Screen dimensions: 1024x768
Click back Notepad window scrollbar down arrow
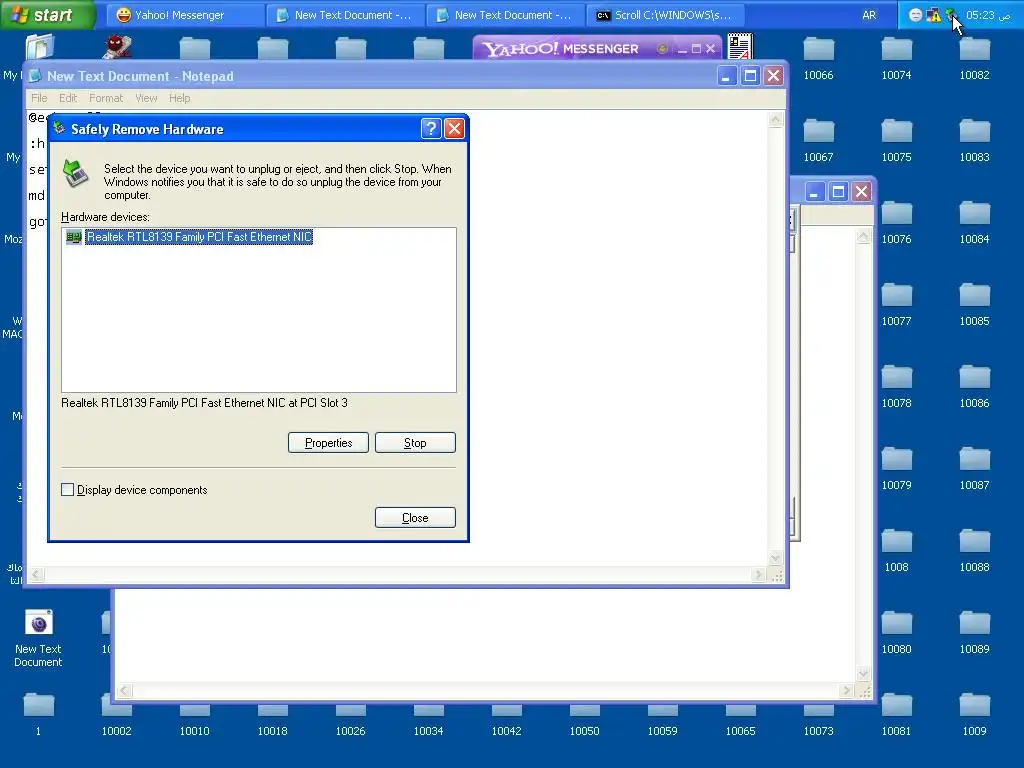863,674
